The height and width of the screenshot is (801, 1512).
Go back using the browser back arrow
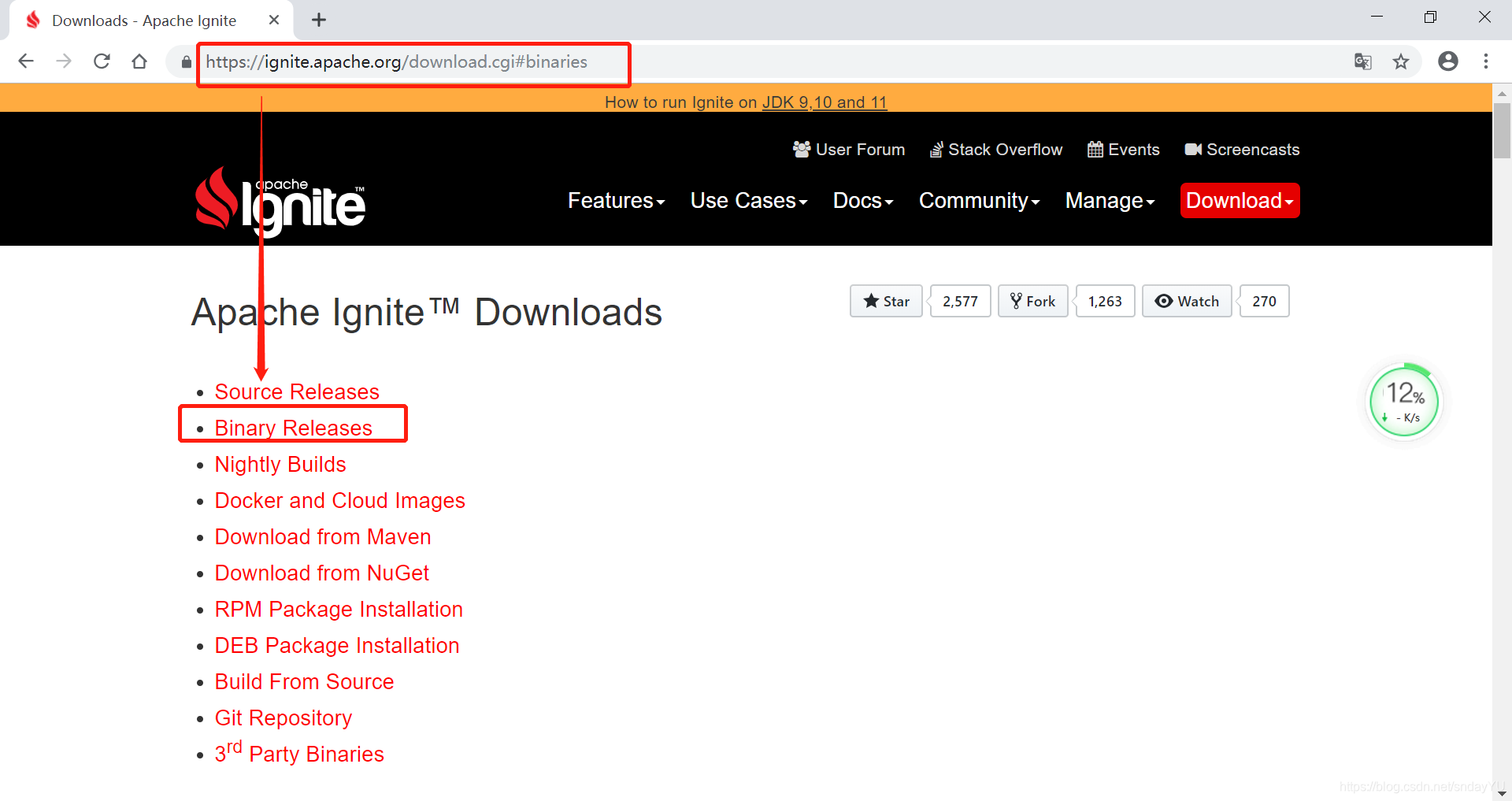(26, 61)
